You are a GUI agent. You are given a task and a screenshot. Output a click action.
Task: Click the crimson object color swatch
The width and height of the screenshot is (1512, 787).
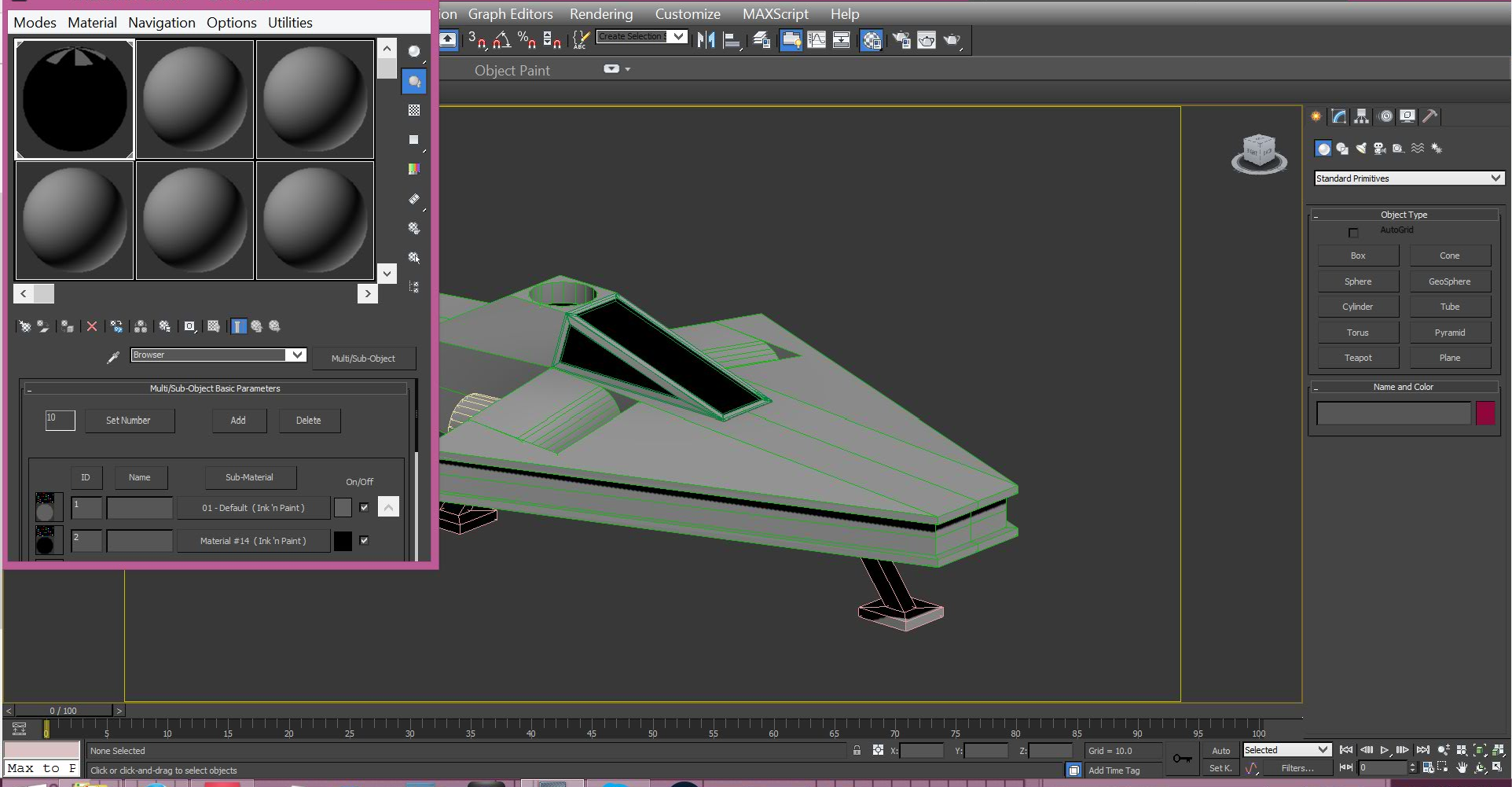pyautogui.click(x=1485, y=414)
